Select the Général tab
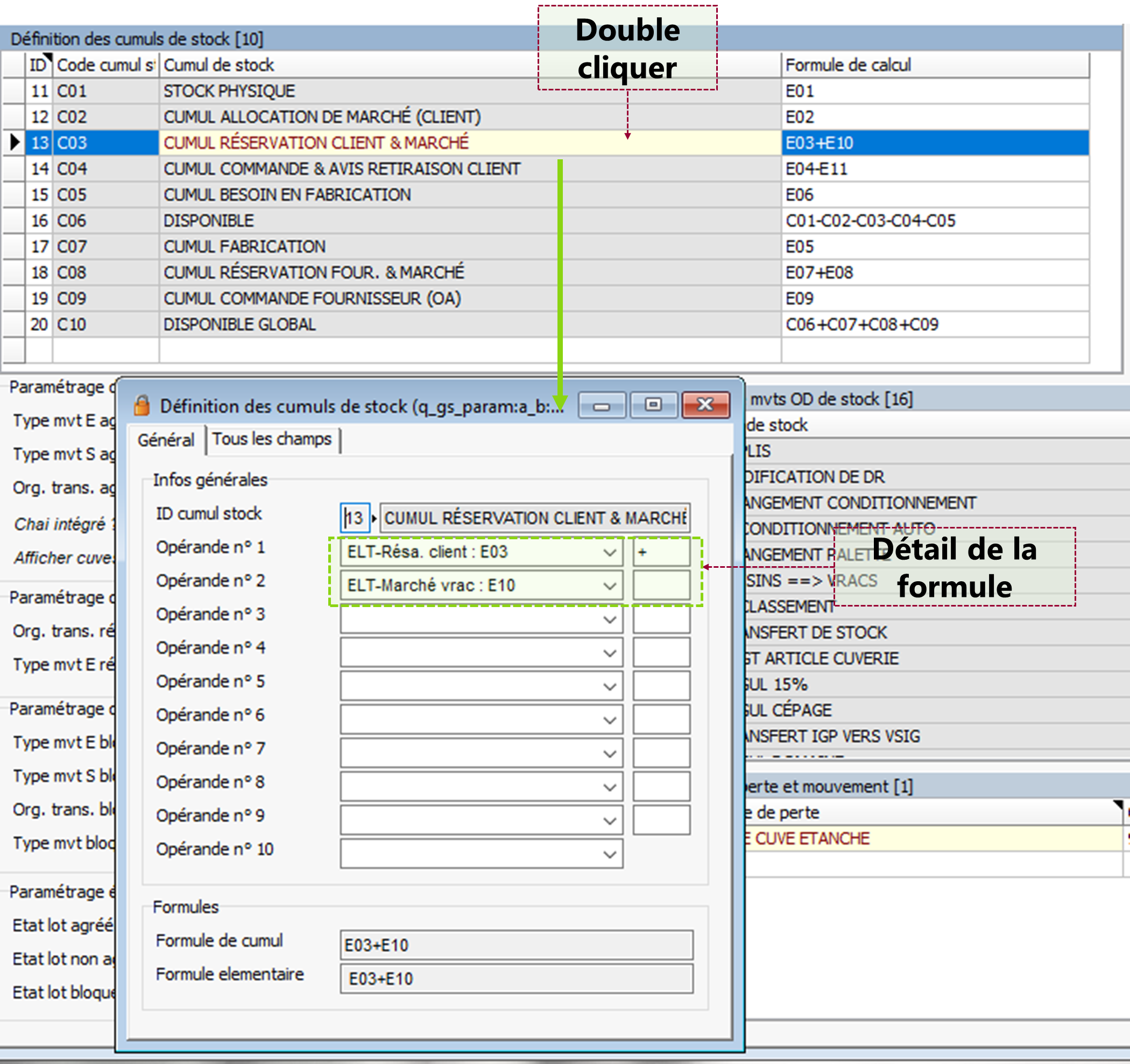 (x=166, y=440)
